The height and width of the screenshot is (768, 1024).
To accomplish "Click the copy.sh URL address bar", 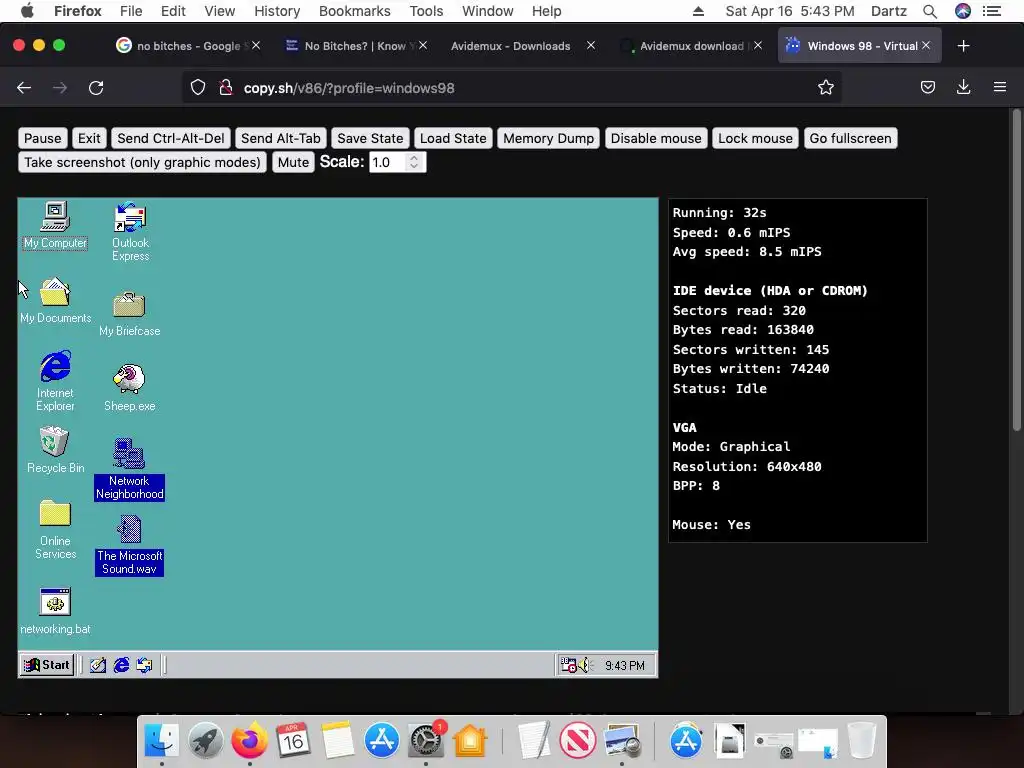I will click(x=511, y=88).
